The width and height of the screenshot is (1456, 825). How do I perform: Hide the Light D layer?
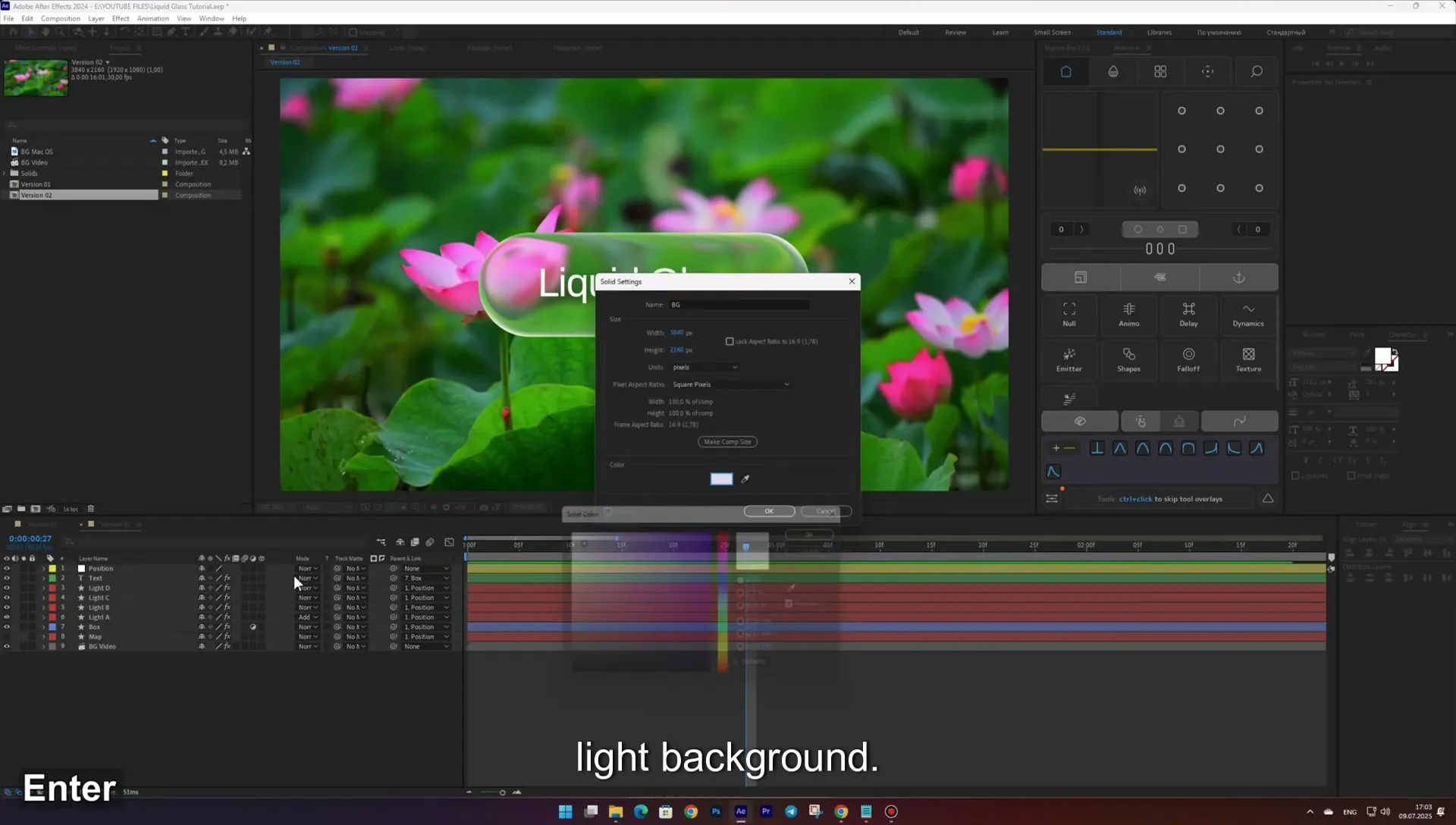pyautogui.click(x=7, y=588)
